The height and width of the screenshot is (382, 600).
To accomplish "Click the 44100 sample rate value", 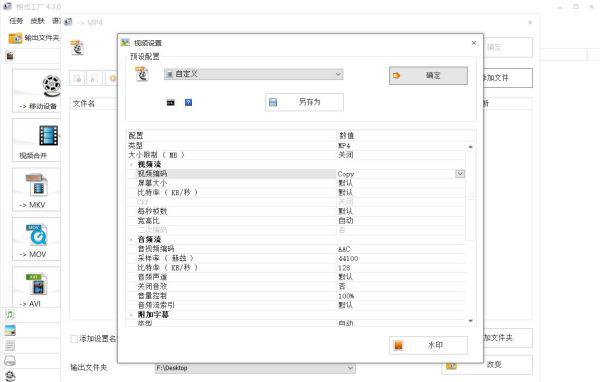I will [x=348, y=258].
